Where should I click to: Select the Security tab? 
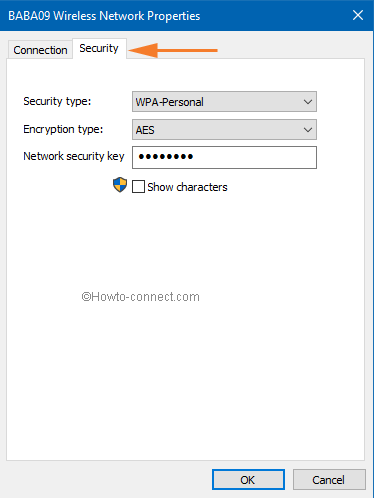pos(99,48)
